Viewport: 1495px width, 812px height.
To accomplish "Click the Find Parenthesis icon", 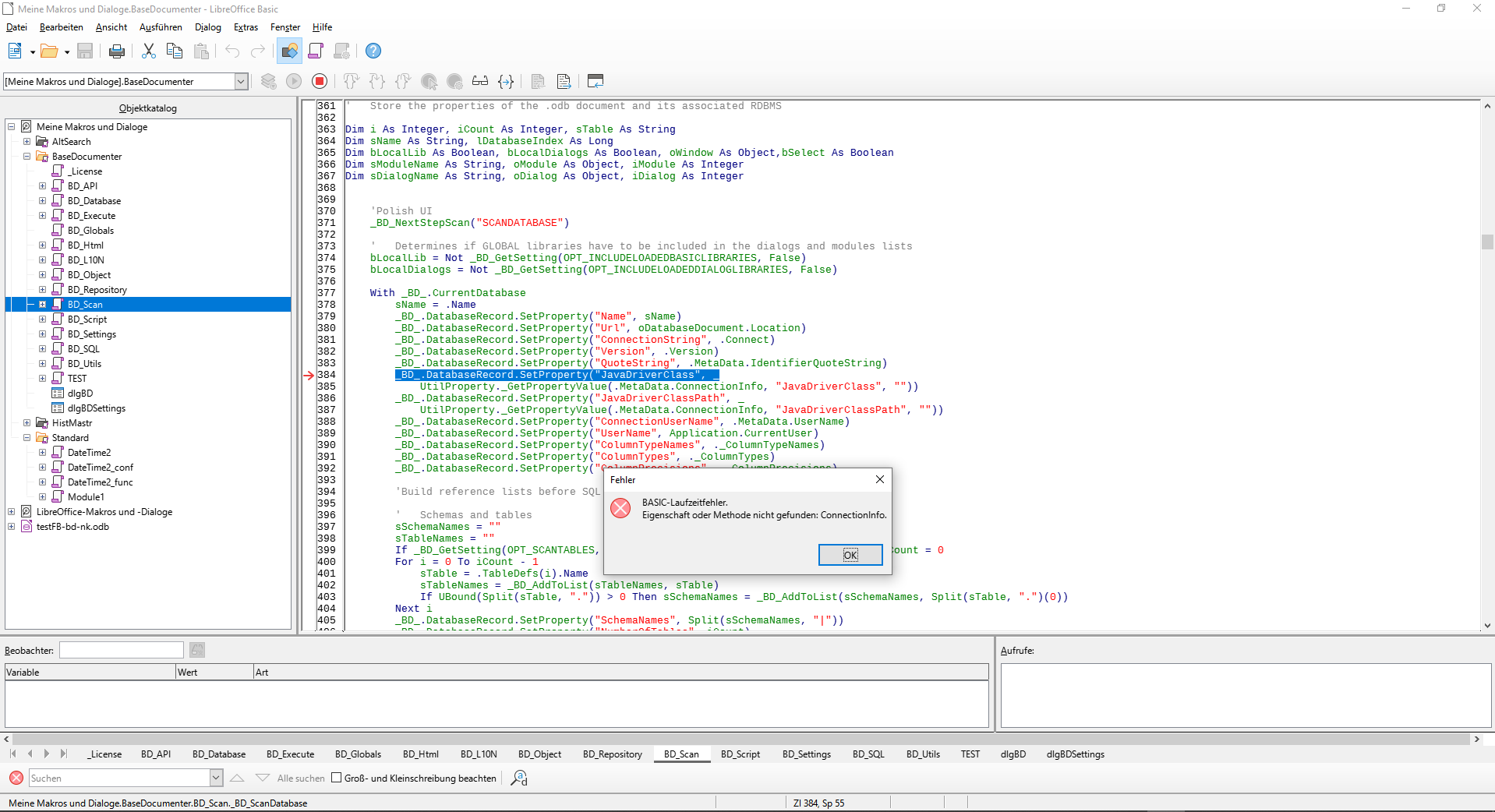I will pyautogui.click(x=506, y=81).
